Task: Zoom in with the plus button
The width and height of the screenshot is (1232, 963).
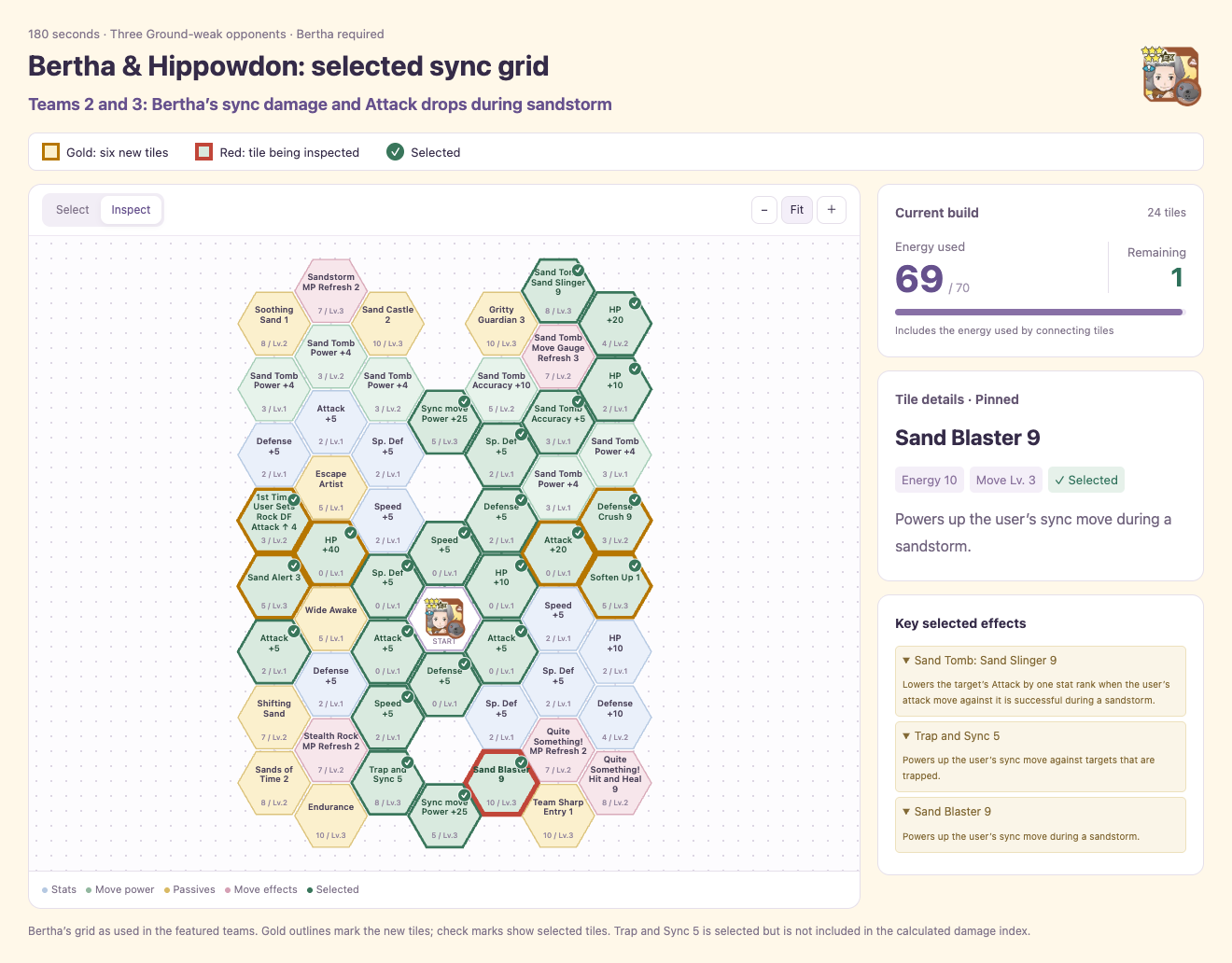Action: [832, 210]
